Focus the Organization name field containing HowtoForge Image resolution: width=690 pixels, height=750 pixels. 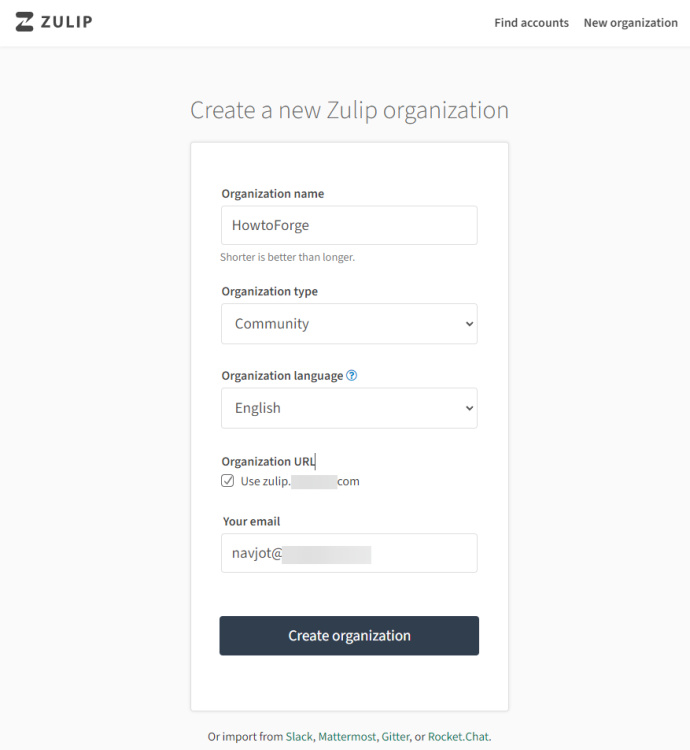pos(349,226)
